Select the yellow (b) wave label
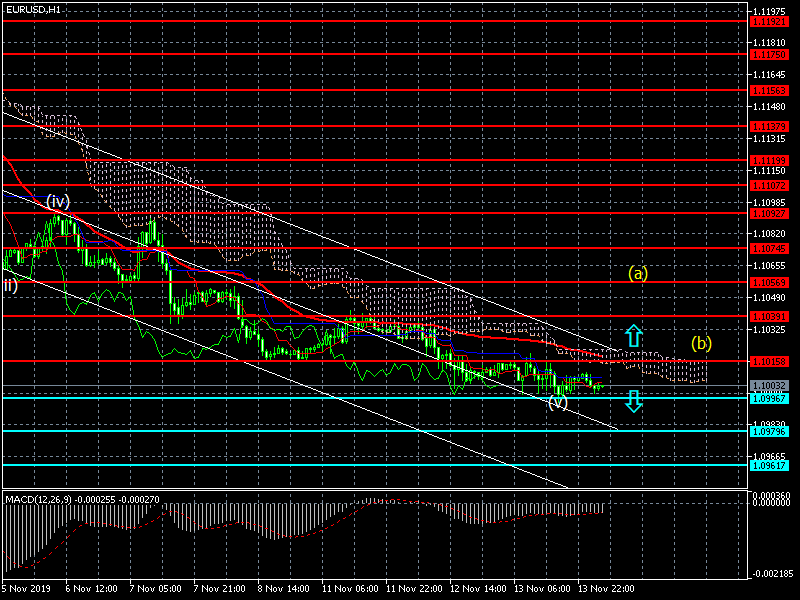This screenshot has width=800, height=600. pos(702,343)
